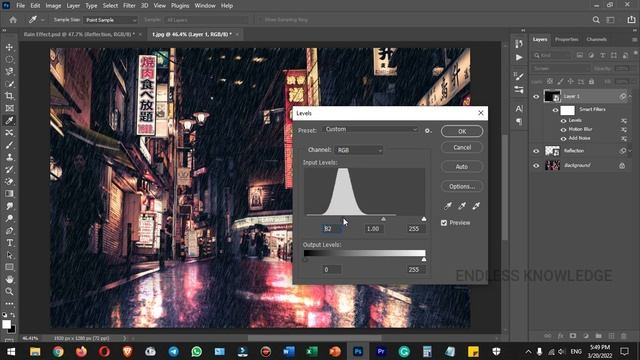Hide the Background layer

pos(536,166)
